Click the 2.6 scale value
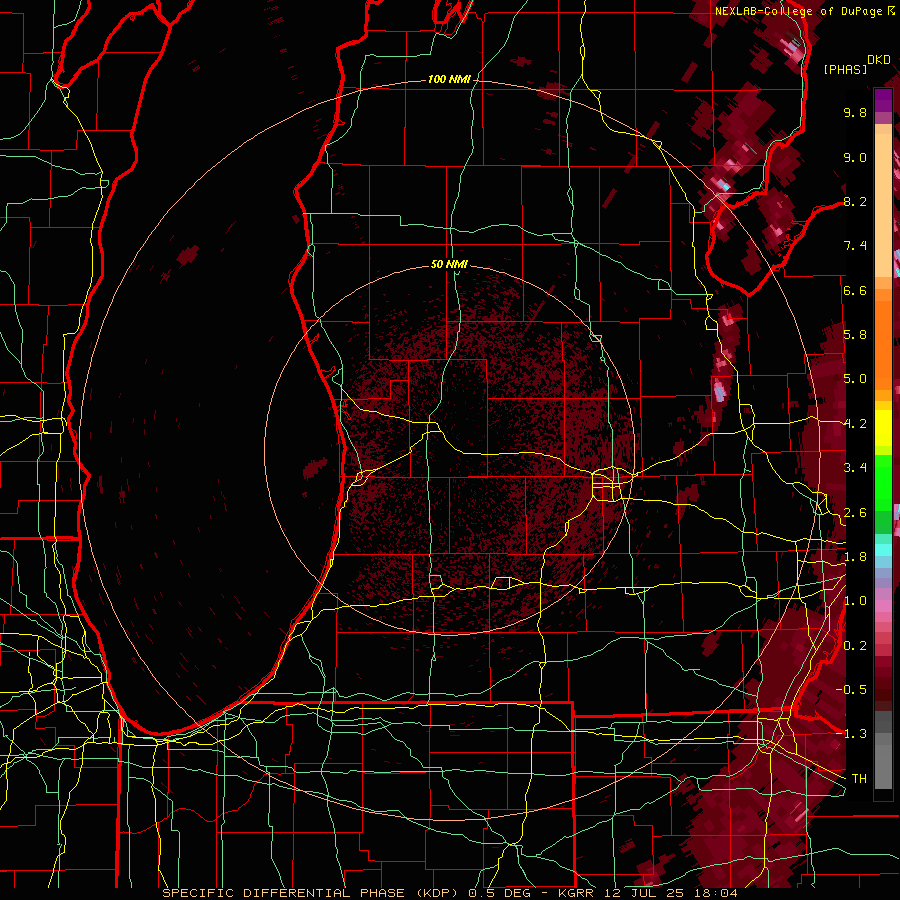 [x=855, y=513]
